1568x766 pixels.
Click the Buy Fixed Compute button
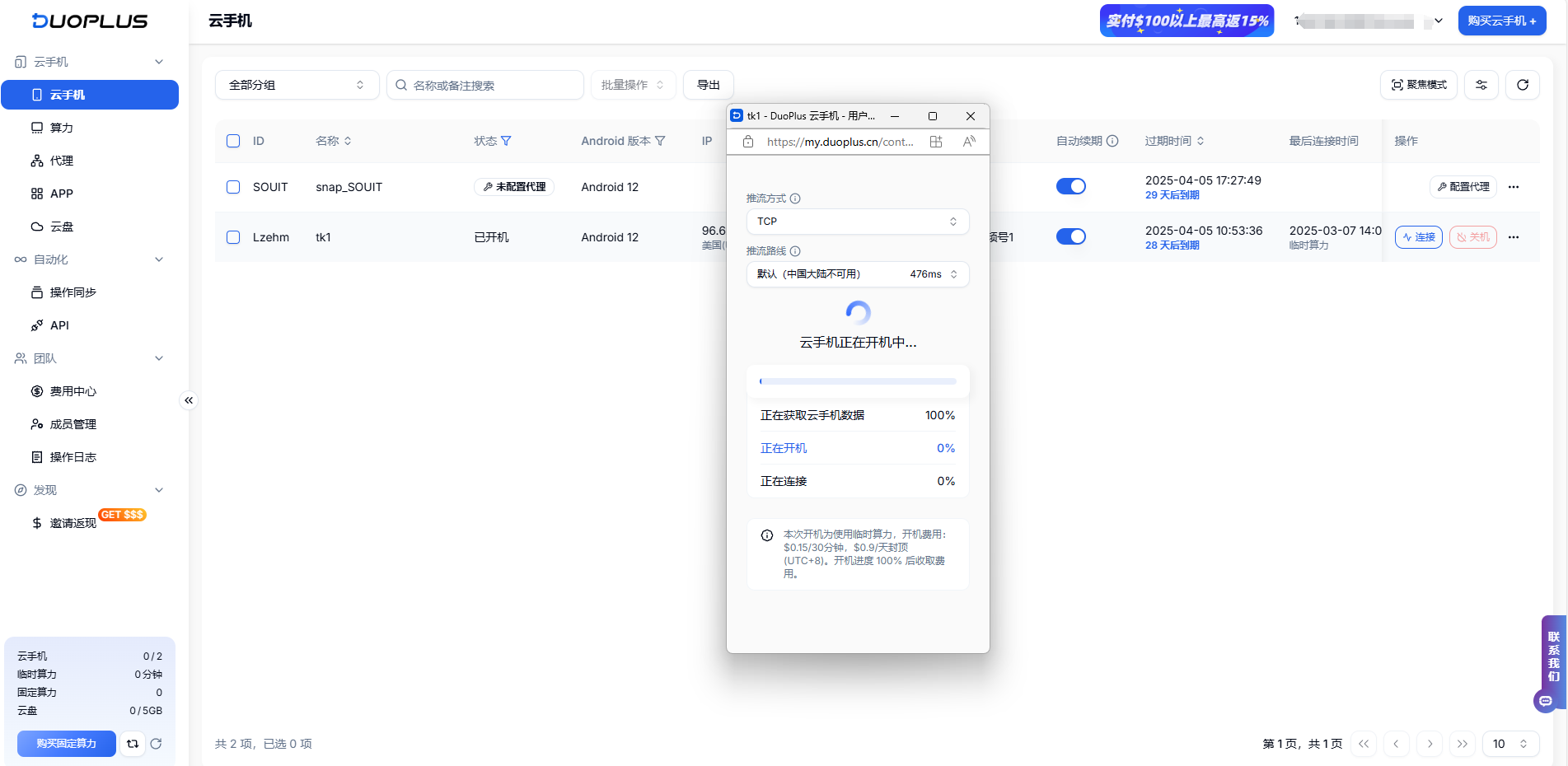[66, 744]
